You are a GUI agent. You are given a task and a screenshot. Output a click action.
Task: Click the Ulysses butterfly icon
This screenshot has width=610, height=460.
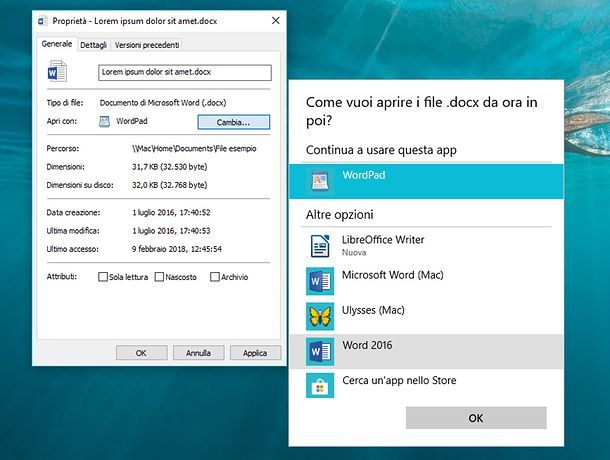point(320,316)
